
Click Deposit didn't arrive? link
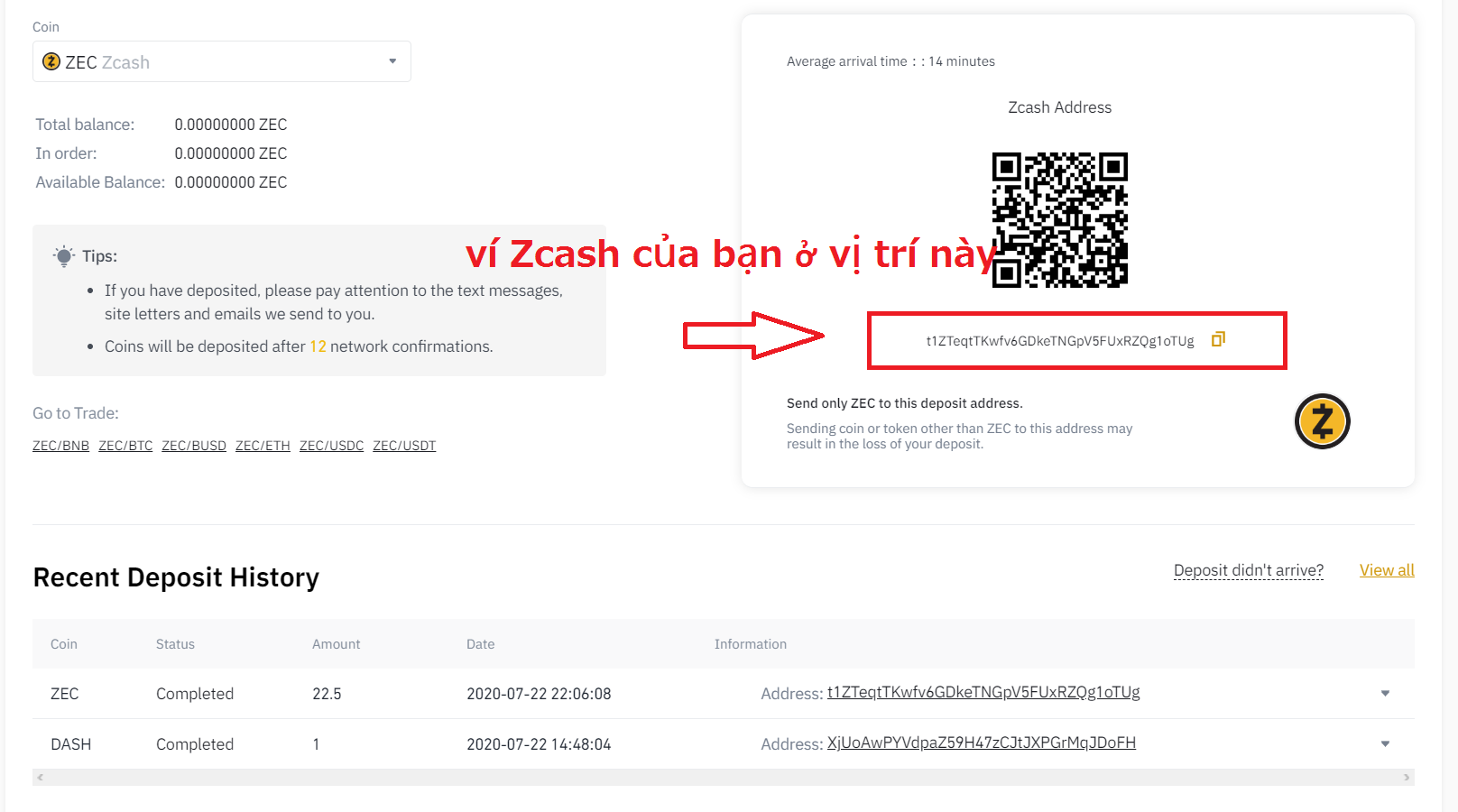[x=1249, y=570]
